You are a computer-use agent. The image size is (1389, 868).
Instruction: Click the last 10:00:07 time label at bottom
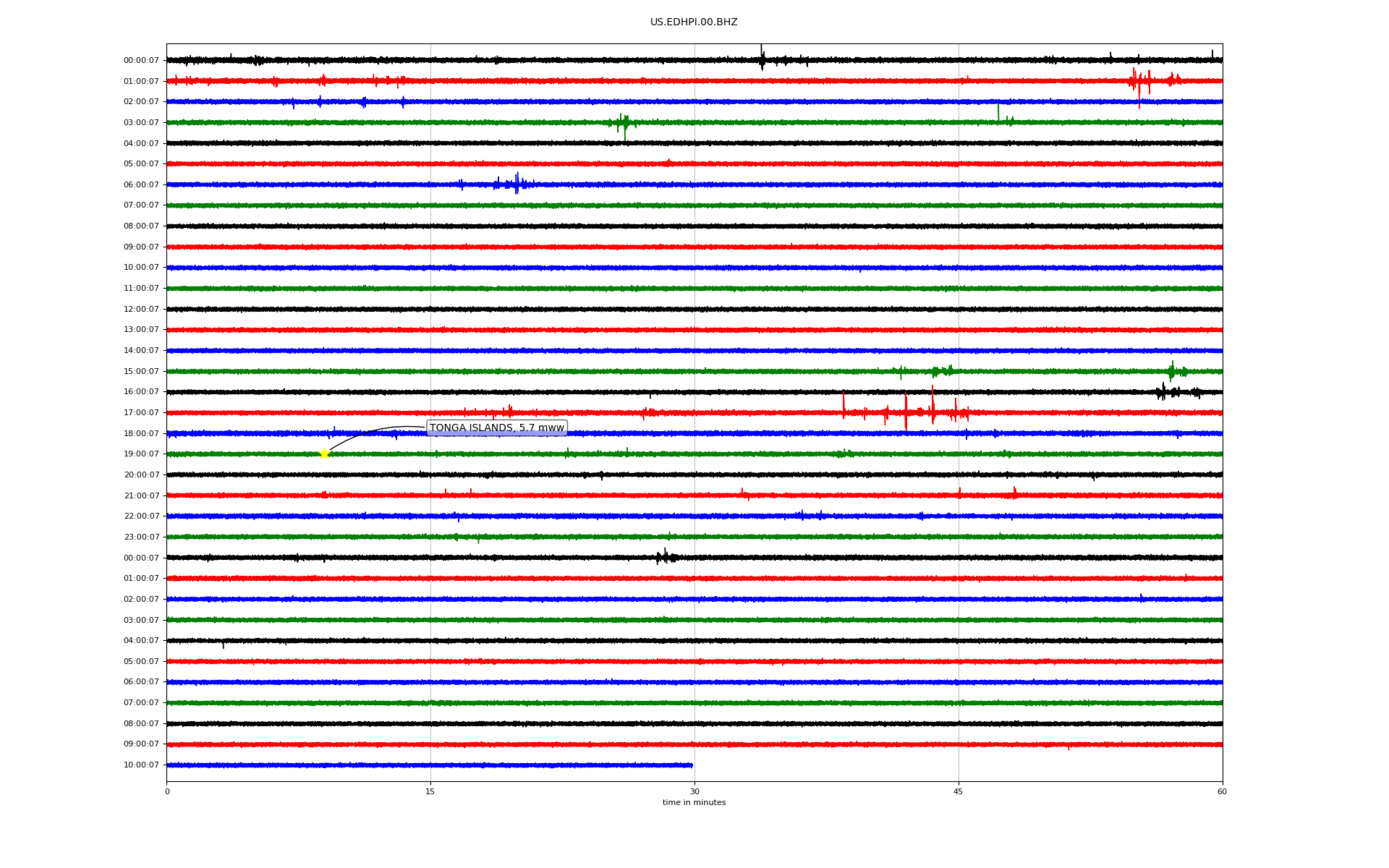pyautogui.click(x=141, y=765)
